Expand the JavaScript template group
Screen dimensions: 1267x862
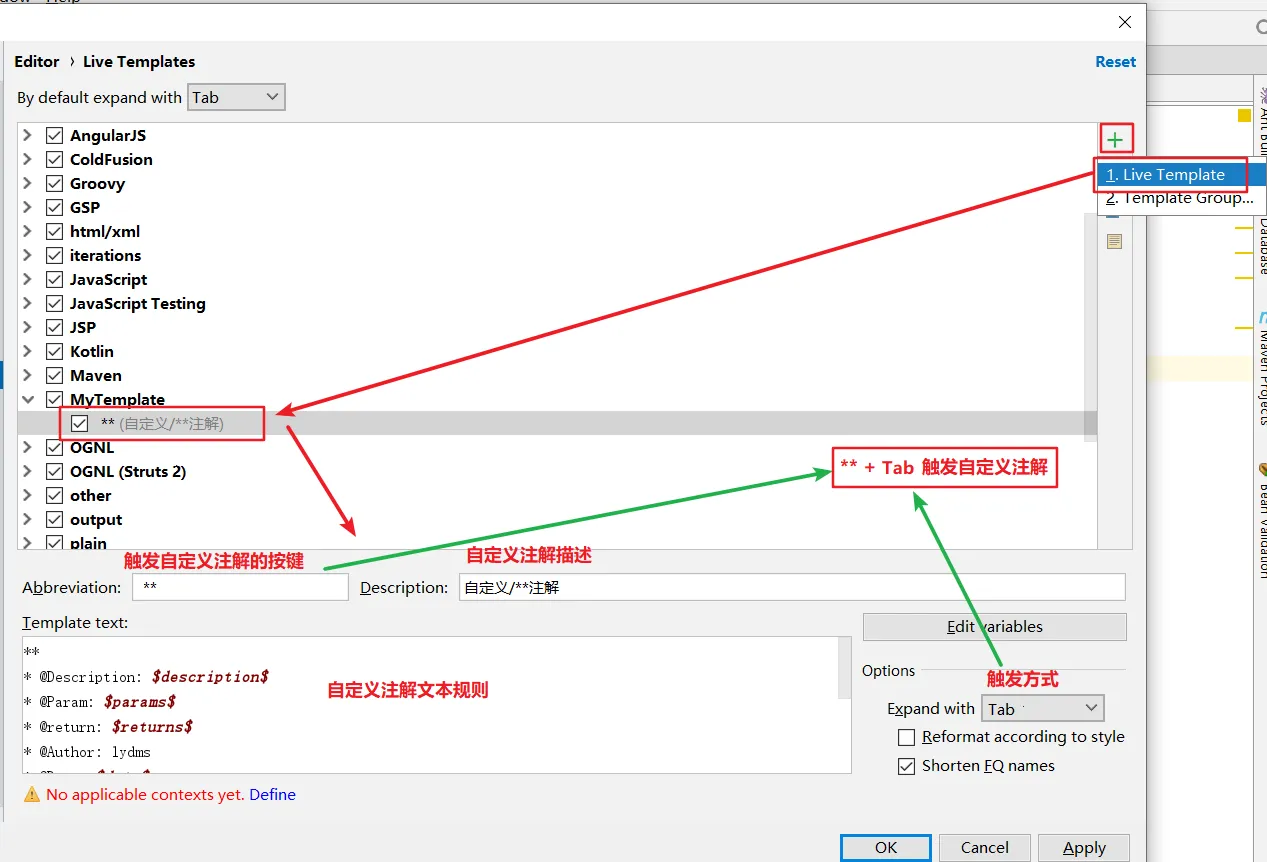tap(28, 279)
